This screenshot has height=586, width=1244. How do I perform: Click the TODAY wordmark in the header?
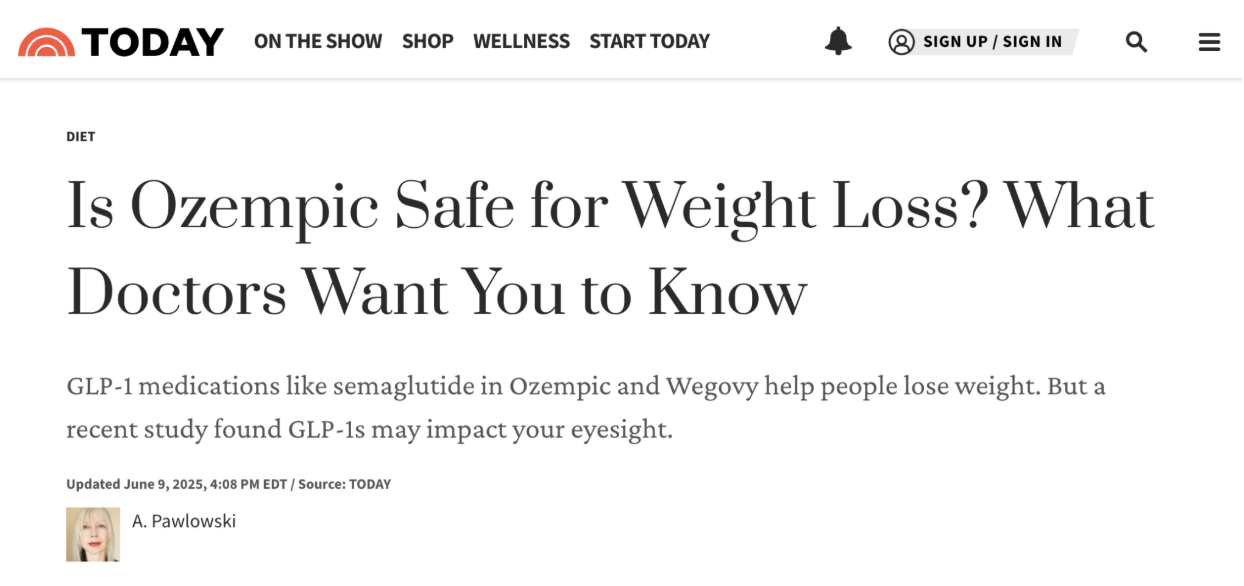pyautogui.click(x=153, y=42)
